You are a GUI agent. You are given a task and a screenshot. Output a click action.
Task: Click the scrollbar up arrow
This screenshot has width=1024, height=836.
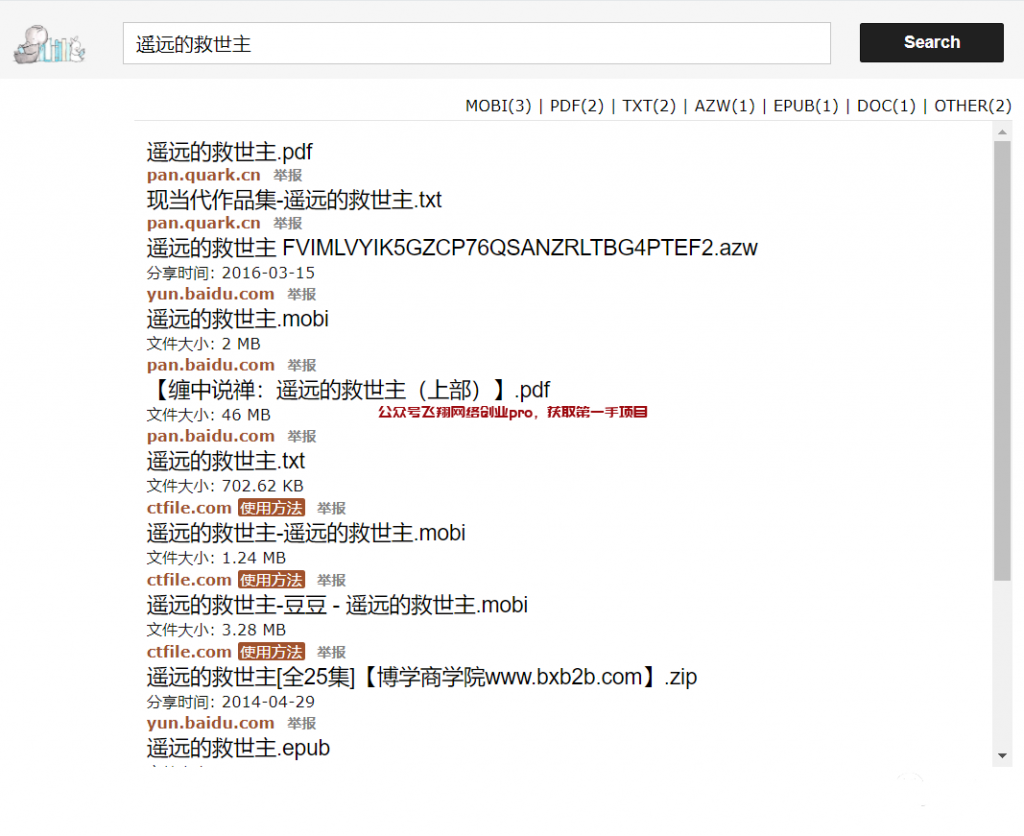pyautogui.click(x=1002, y=132)
